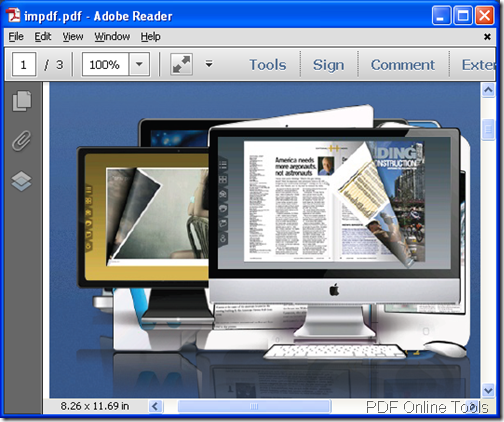The image size is (504, 422).
Task: Click the vertical scrollbar thumb
Action: 488,129
